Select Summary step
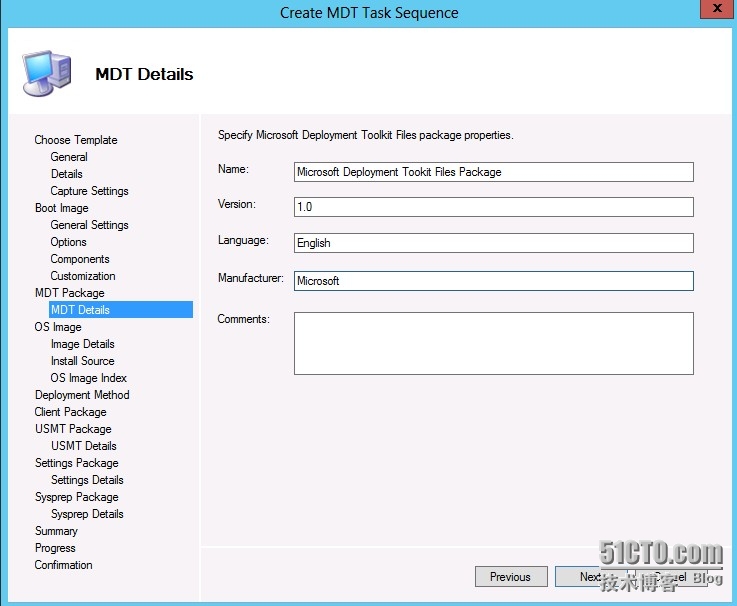Screen dimensions: 737x606 pos(56,531)
